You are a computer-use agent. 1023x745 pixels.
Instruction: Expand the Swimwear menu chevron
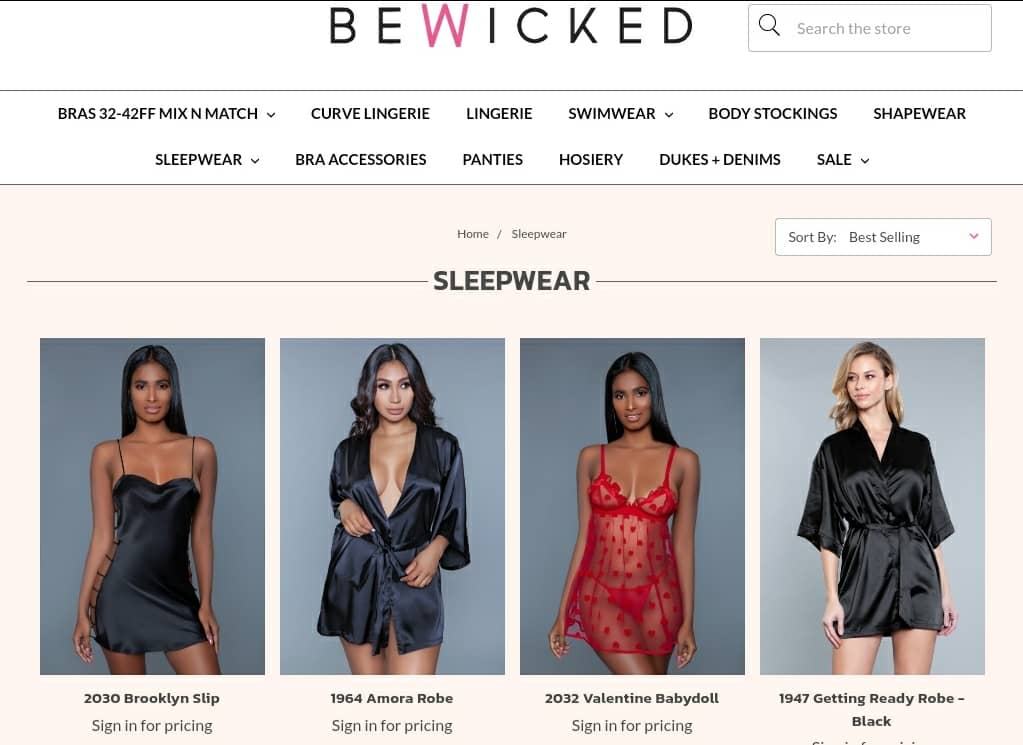click(669, 115)
